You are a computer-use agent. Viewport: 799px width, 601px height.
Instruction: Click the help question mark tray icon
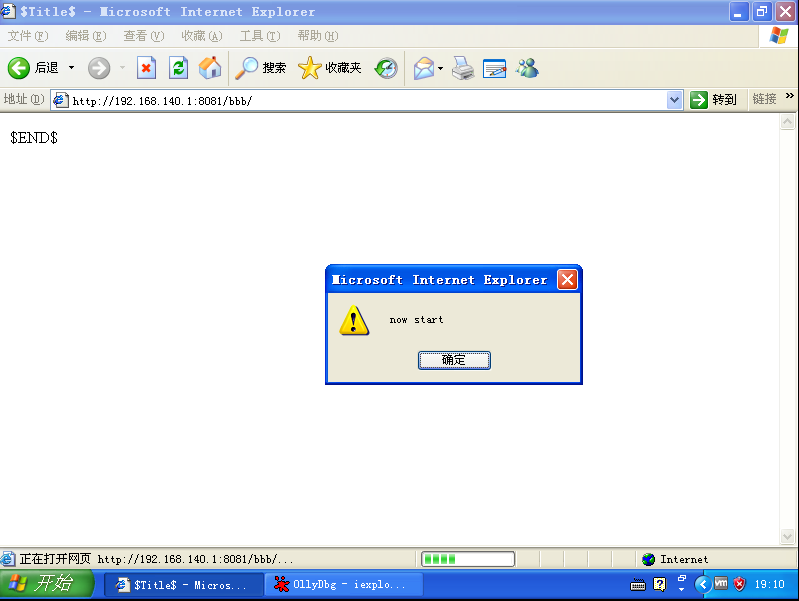tap(659, 585)
